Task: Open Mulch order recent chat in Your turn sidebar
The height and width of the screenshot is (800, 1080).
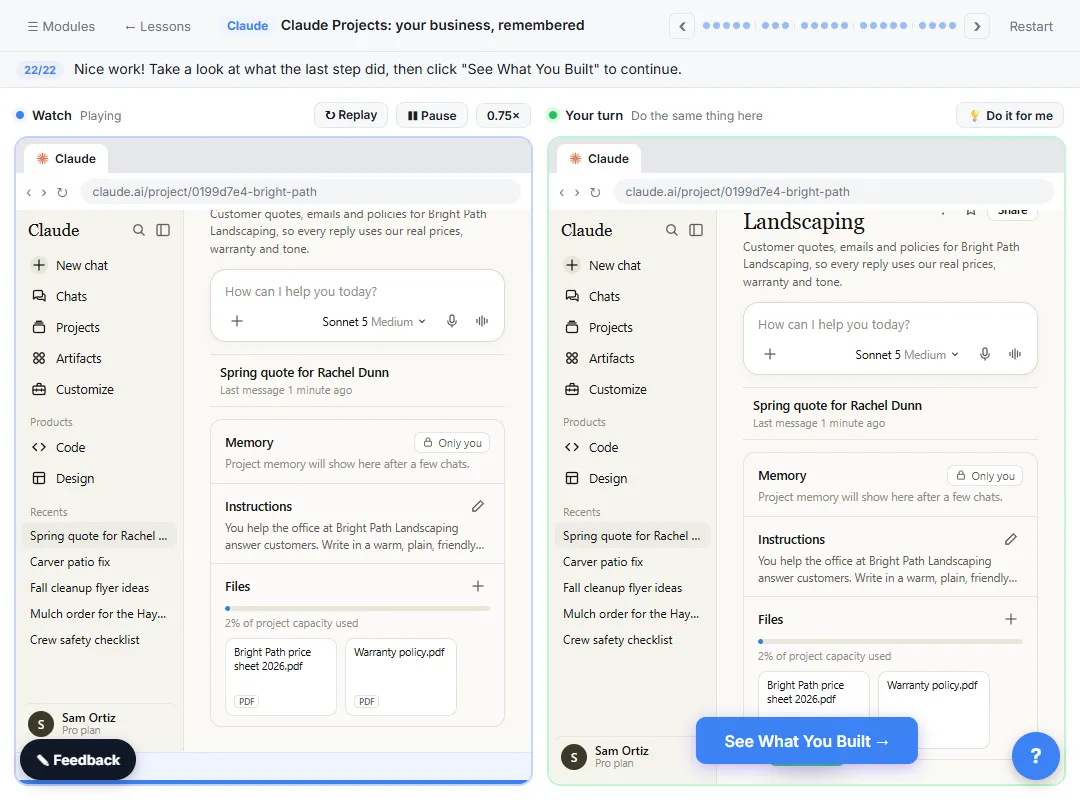Action: coord(630,614)
